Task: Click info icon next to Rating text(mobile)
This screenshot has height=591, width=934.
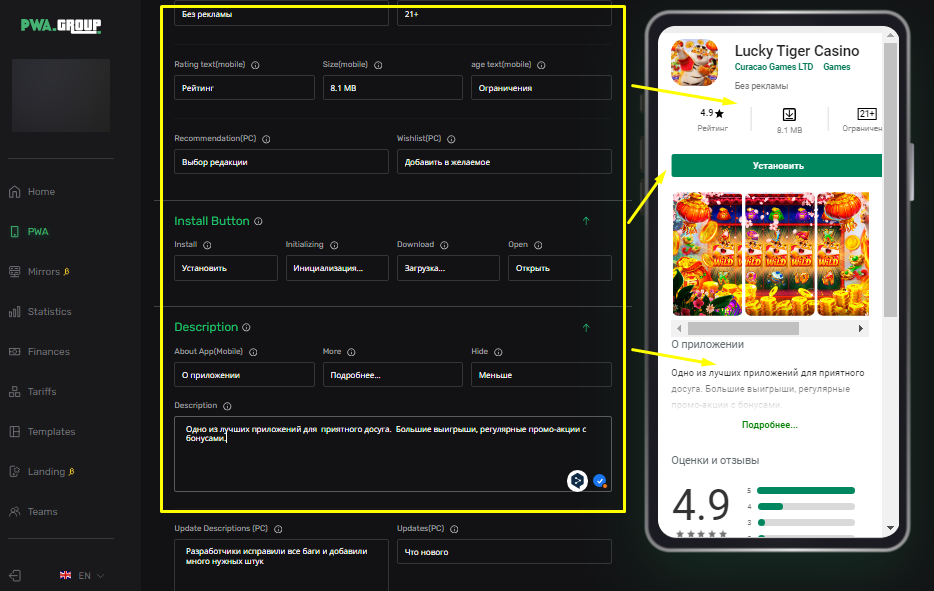Action: (x=255, y=65)
